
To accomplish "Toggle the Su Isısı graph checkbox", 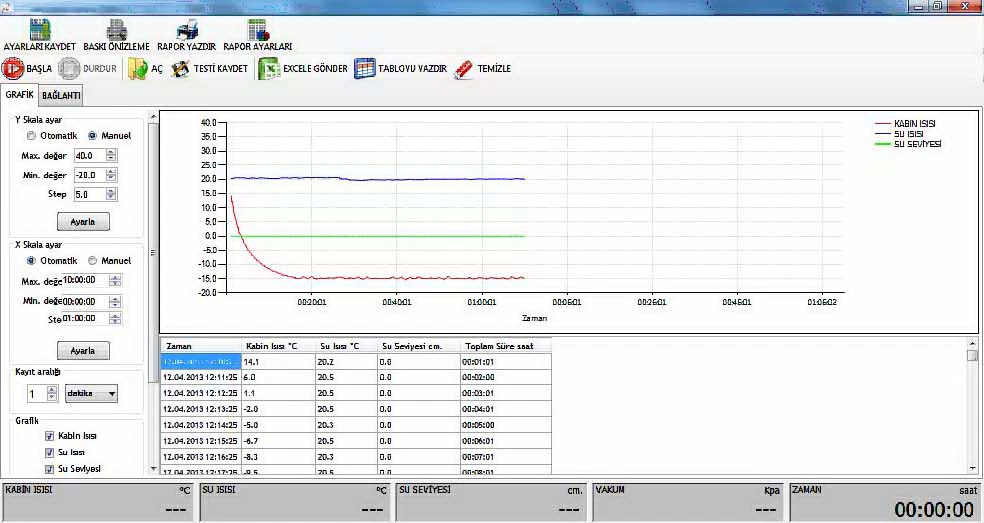I will click(x=49, y=453).
